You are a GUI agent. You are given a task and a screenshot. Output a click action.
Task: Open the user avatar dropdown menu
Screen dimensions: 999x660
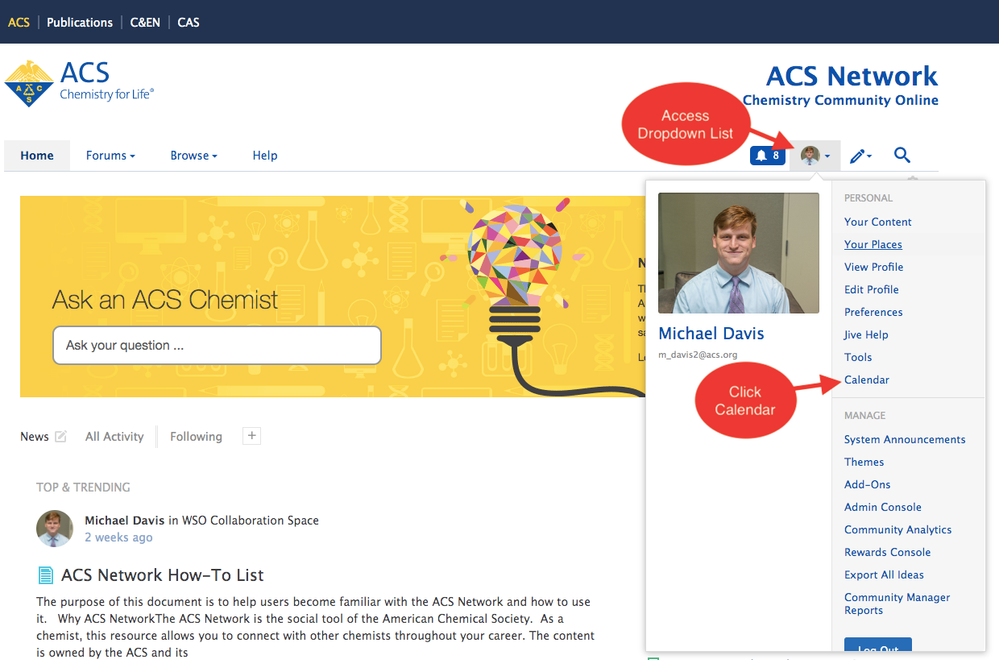[814, 156]
